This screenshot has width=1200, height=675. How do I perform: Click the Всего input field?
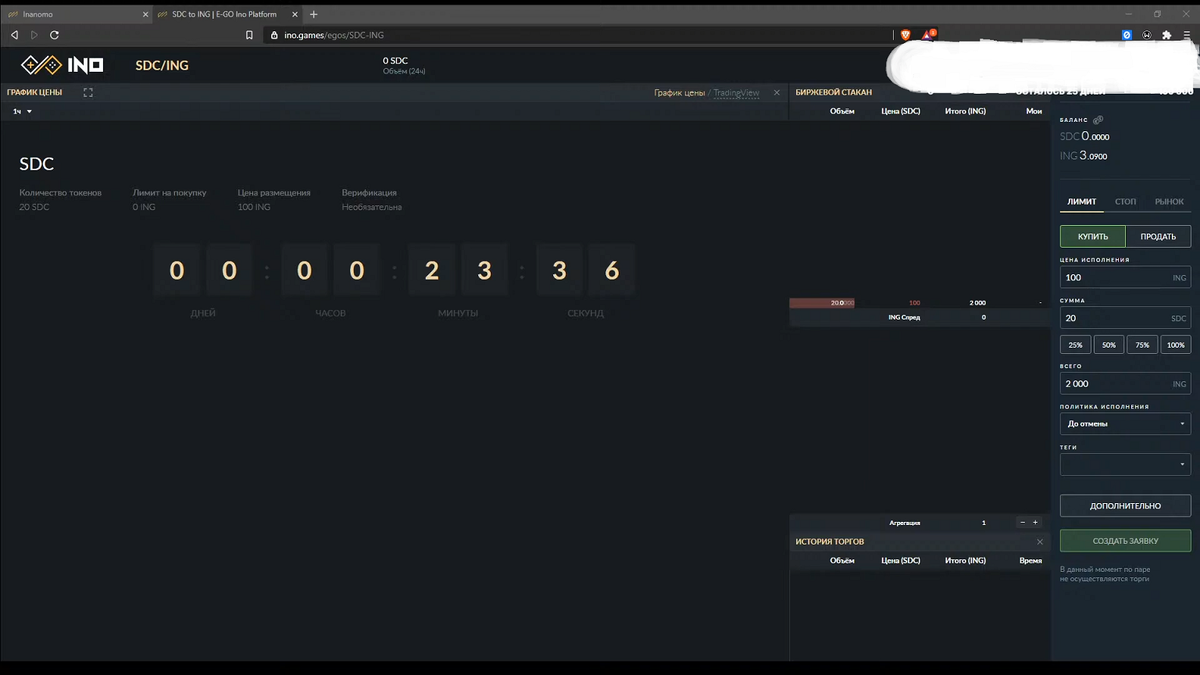tap(1125, 384)
